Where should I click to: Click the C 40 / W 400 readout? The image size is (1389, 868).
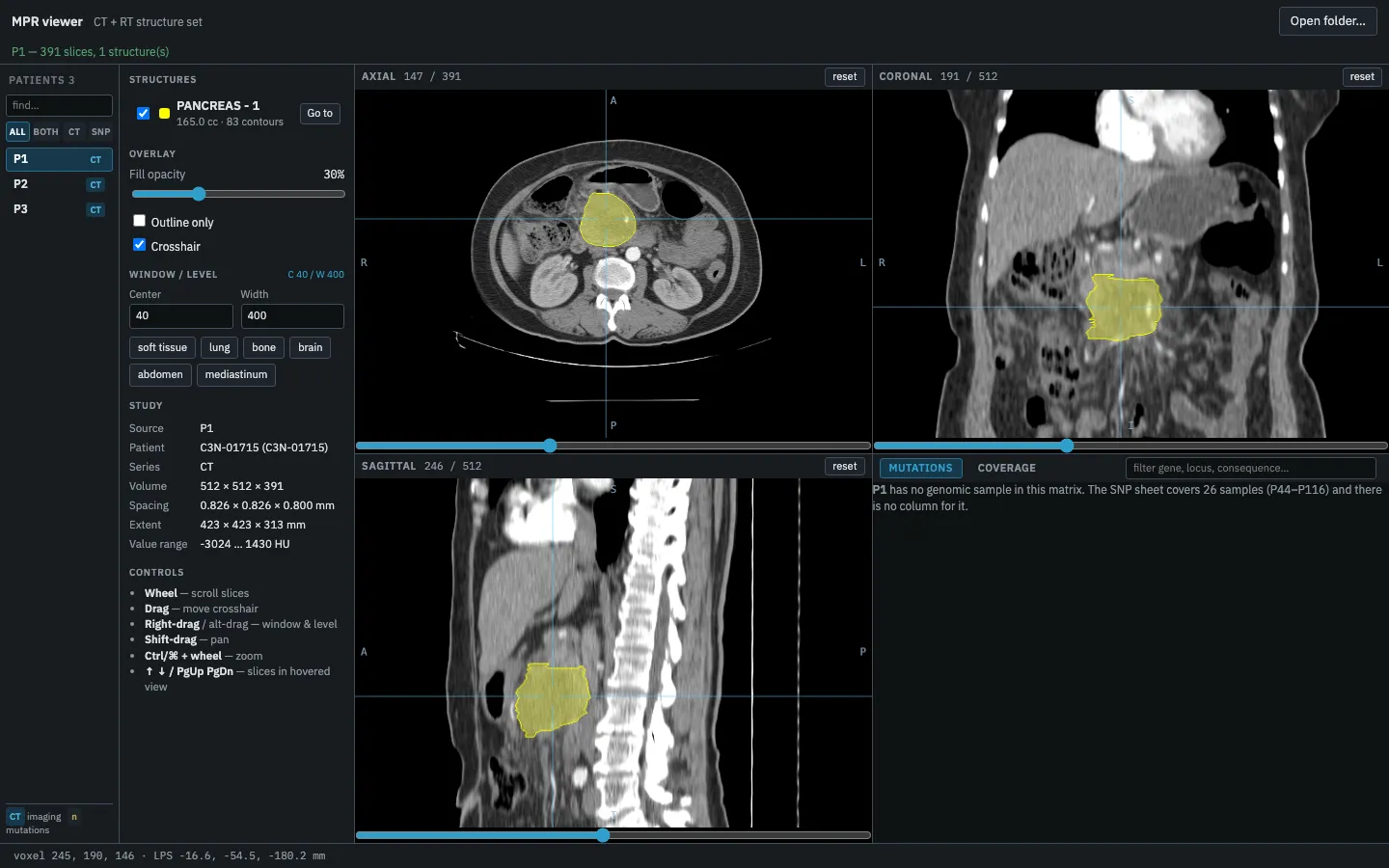pyautogui.click(x=315, y=275)
